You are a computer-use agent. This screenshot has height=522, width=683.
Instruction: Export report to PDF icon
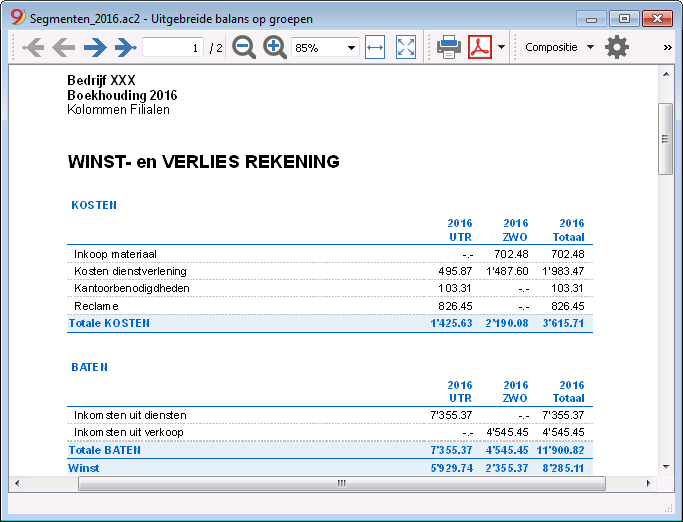(480, 47)
